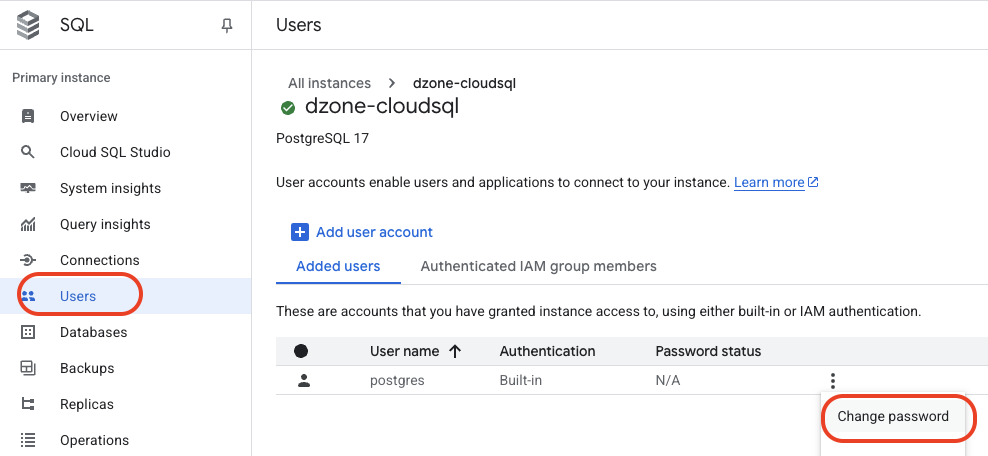Screen dimensions: 988x456
Task: Click the Add user account button
Action: coord(362,232)
